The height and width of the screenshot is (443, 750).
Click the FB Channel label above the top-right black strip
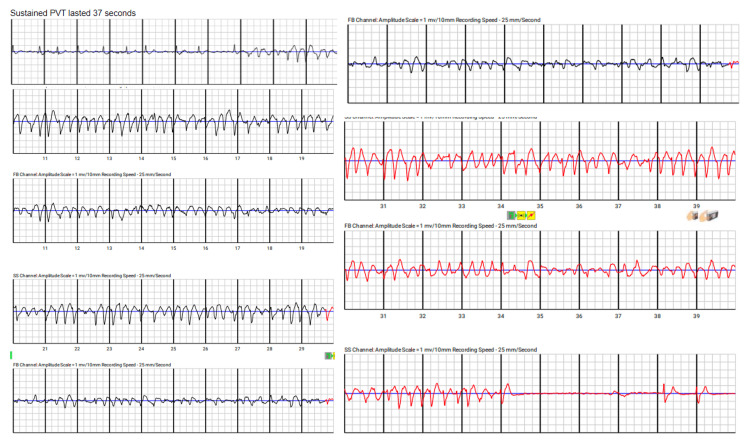pyautogui.click(x=444, y=20)
